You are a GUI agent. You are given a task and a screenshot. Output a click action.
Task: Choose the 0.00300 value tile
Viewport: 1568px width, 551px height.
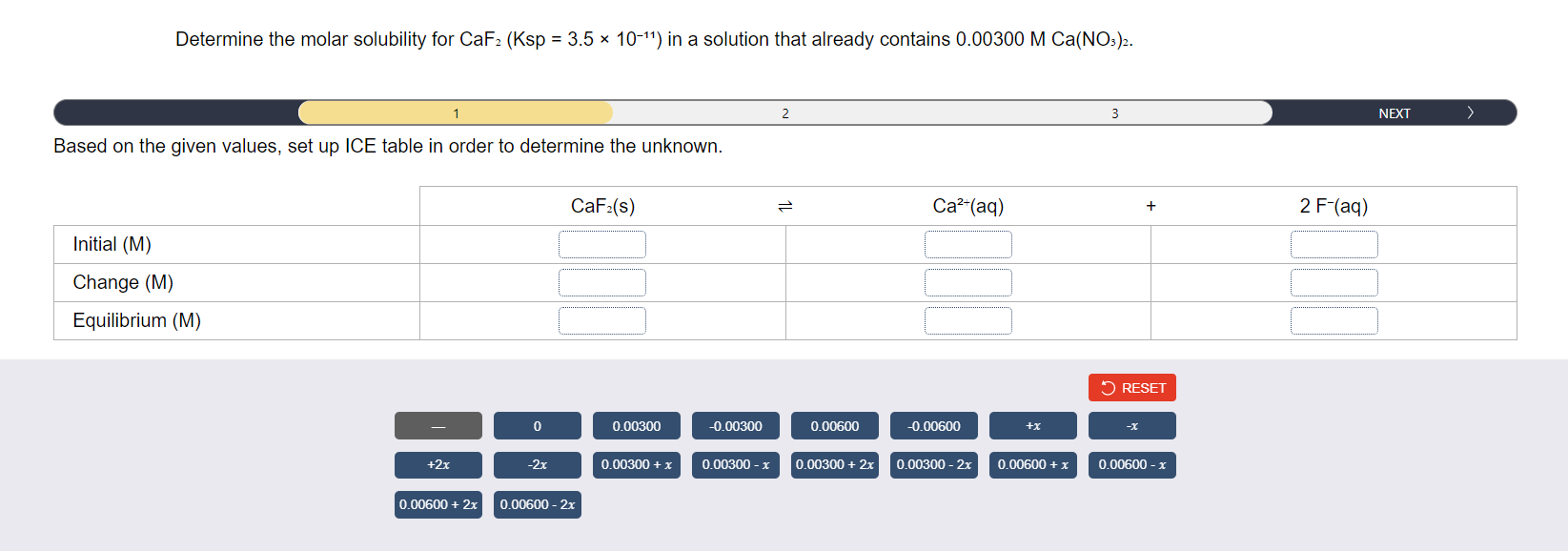[636, 425]
